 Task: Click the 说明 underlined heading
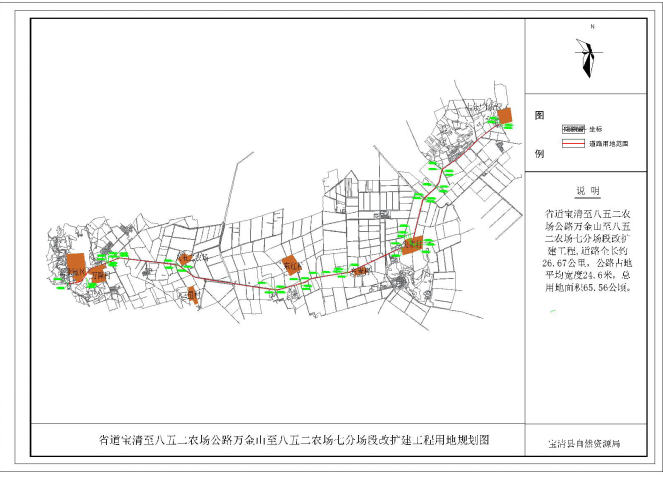coord(588,191)
